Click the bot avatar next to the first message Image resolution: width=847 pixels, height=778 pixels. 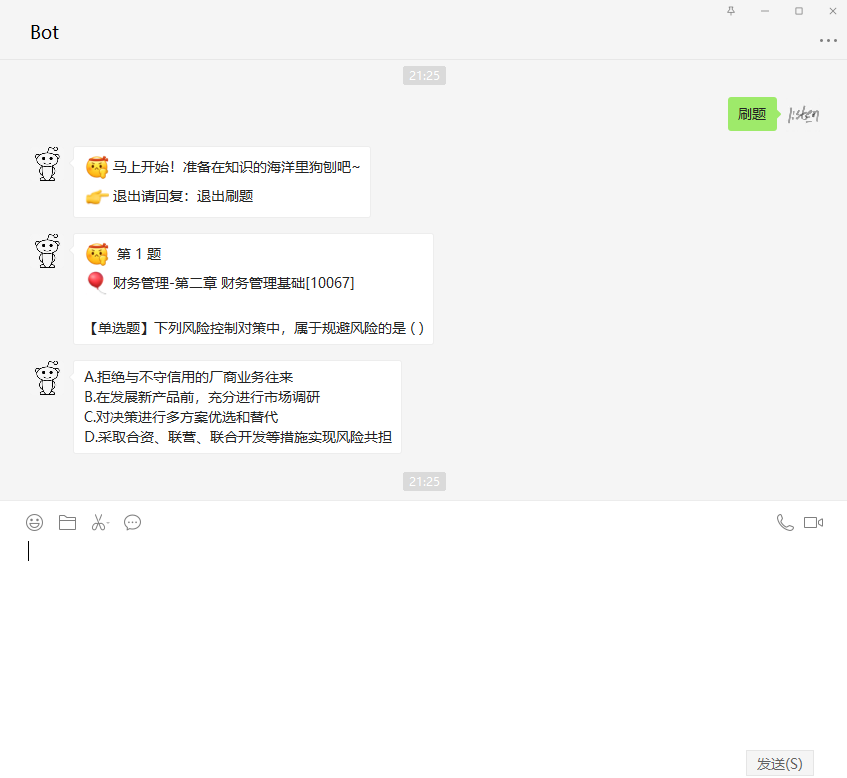(x=46, y=163)
